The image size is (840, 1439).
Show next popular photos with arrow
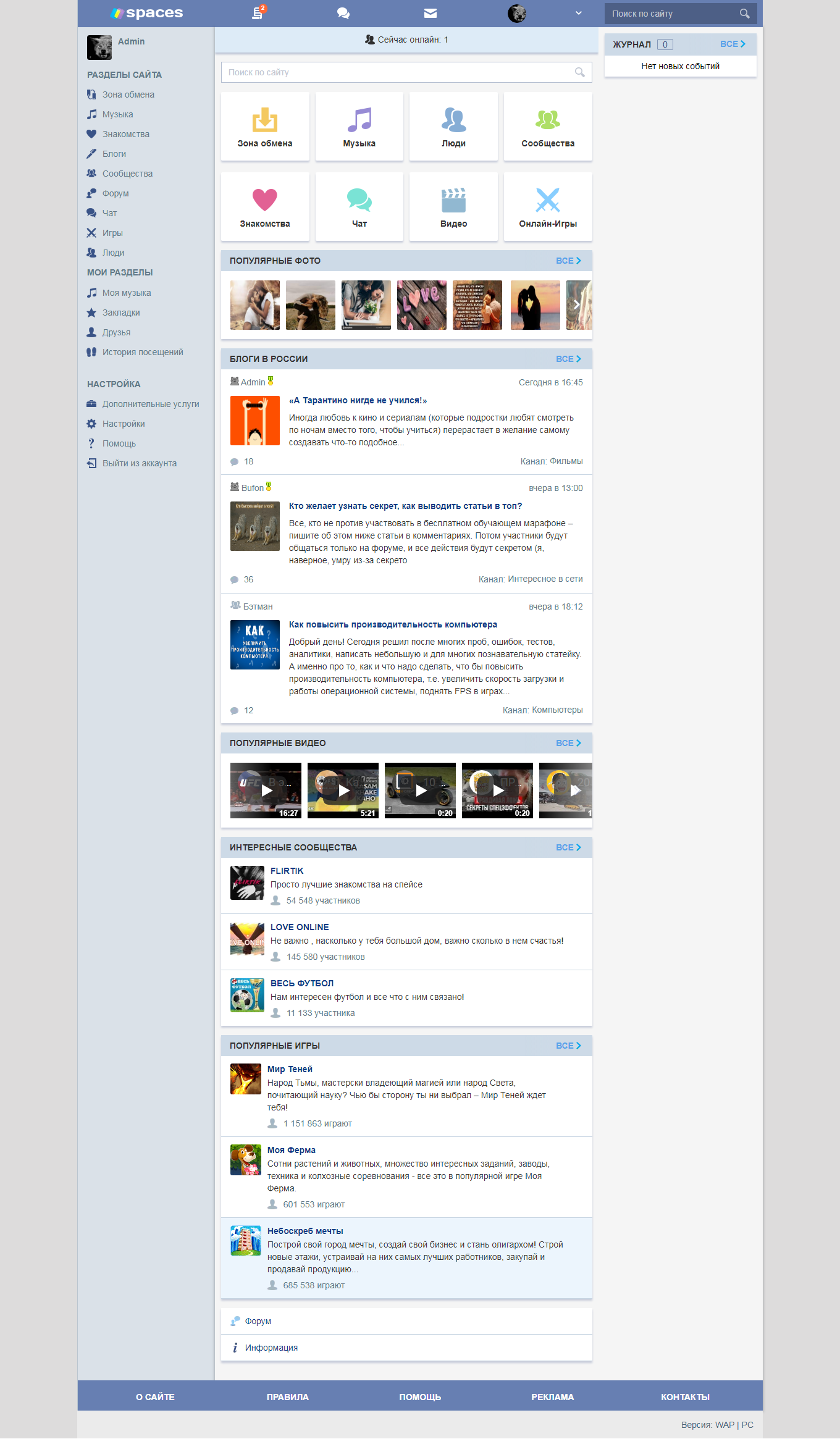click(576, 304)
